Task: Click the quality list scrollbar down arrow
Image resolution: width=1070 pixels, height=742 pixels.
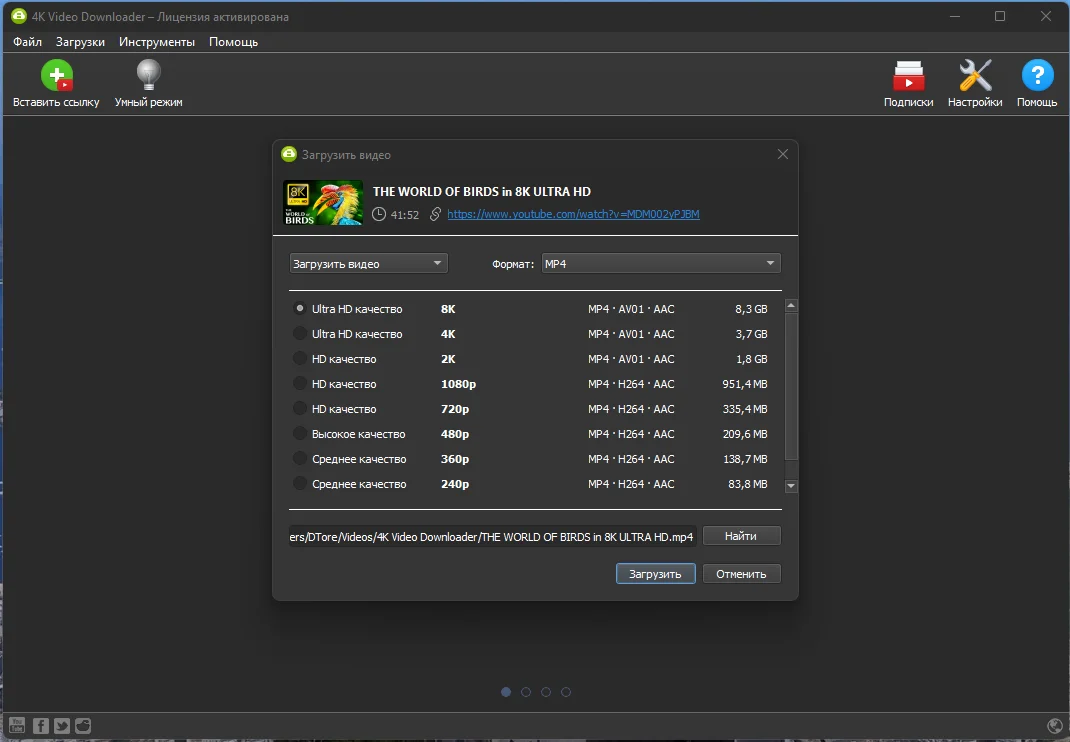Action: [791, 486]
